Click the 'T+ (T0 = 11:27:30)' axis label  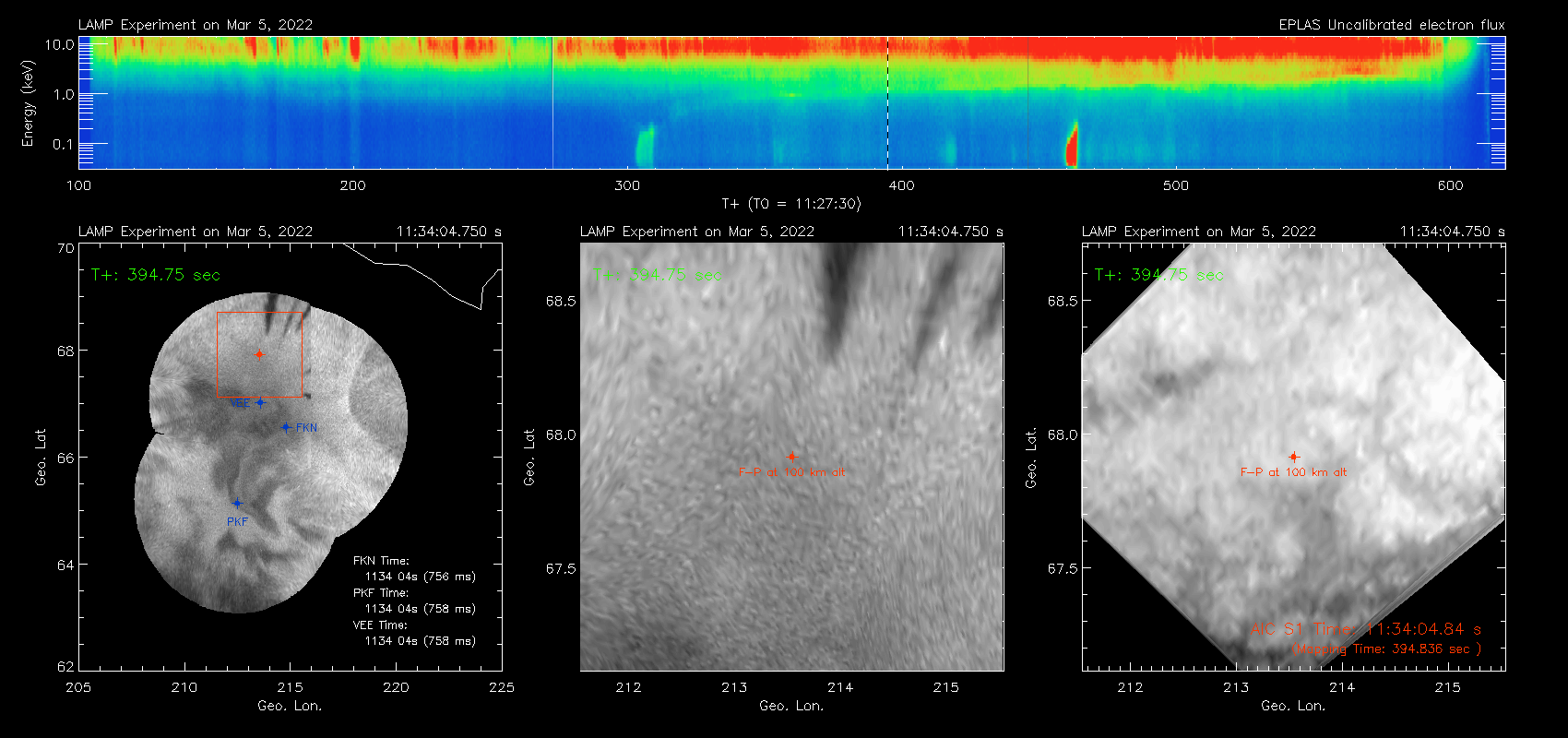pyautogui.click(x=790, y=204)
